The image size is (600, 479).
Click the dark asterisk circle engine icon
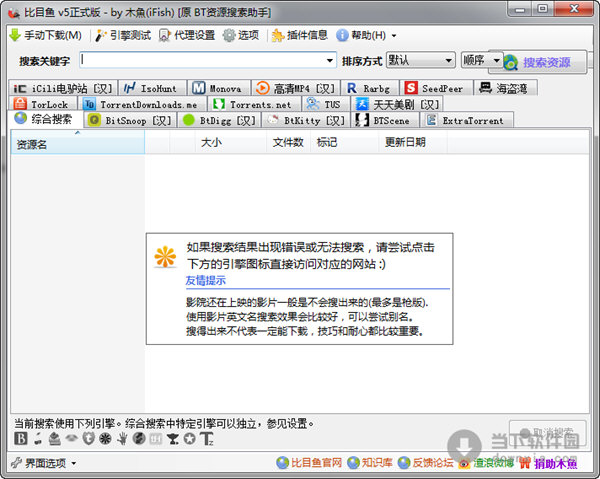(x=105, y=438)
